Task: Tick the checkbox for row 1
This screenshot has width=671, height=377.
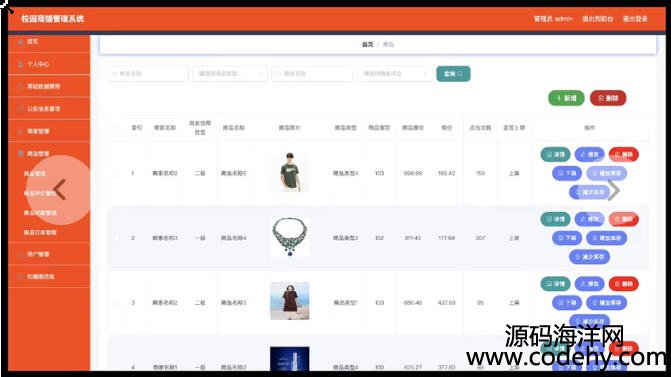Action: (116, 173)
